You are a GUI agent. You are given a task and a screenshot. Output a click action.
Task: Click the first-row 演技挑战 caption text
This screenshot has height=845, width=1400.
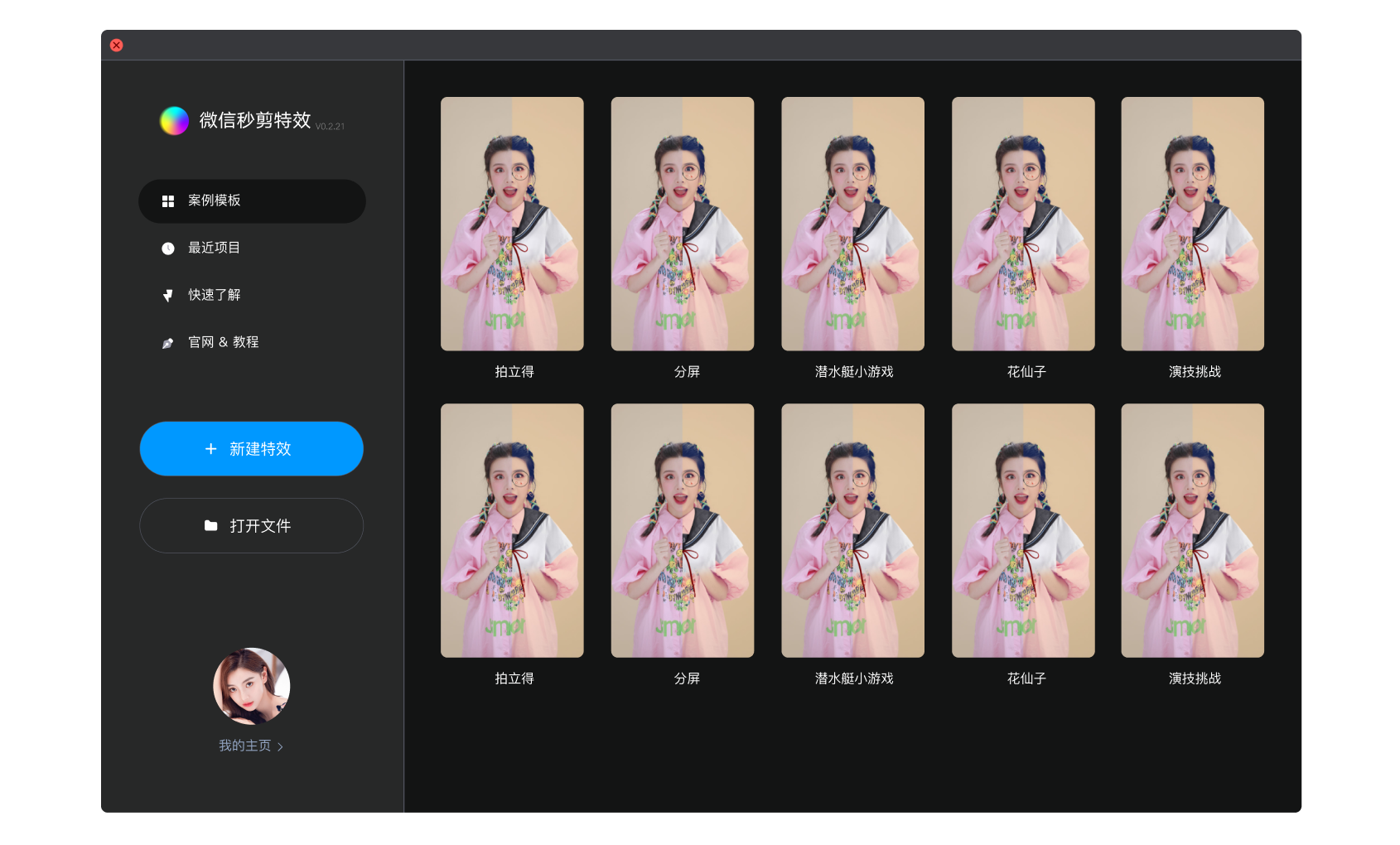pos(1195,372)
